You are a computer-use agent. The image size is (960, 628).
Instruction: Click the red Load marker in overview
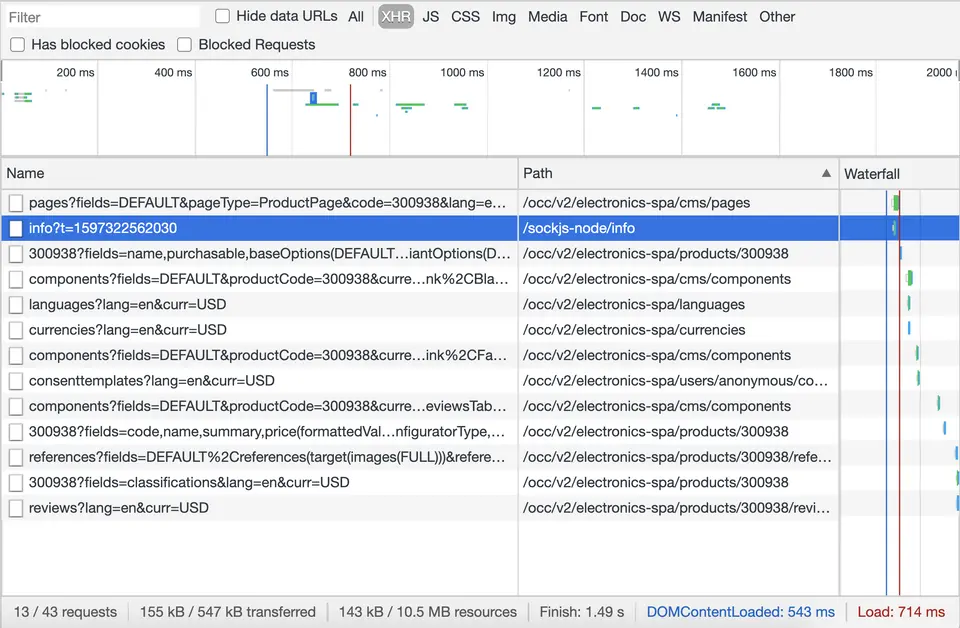point(350,120)
